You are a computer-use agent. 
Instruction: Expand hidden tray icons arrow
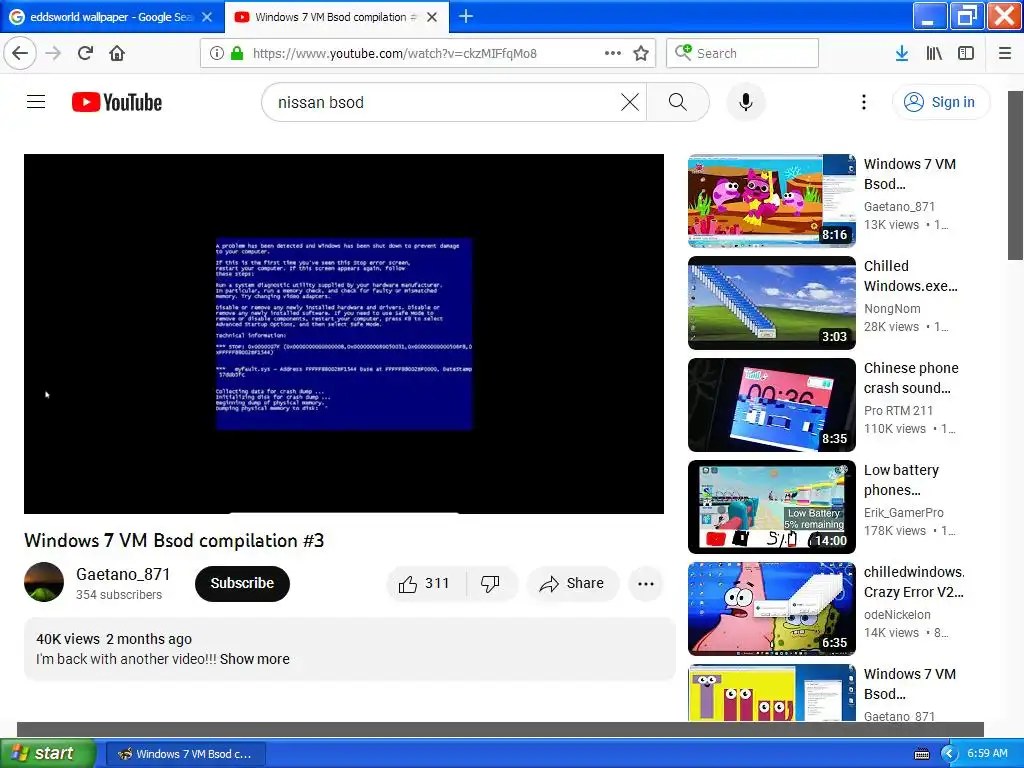coord(949,754)
